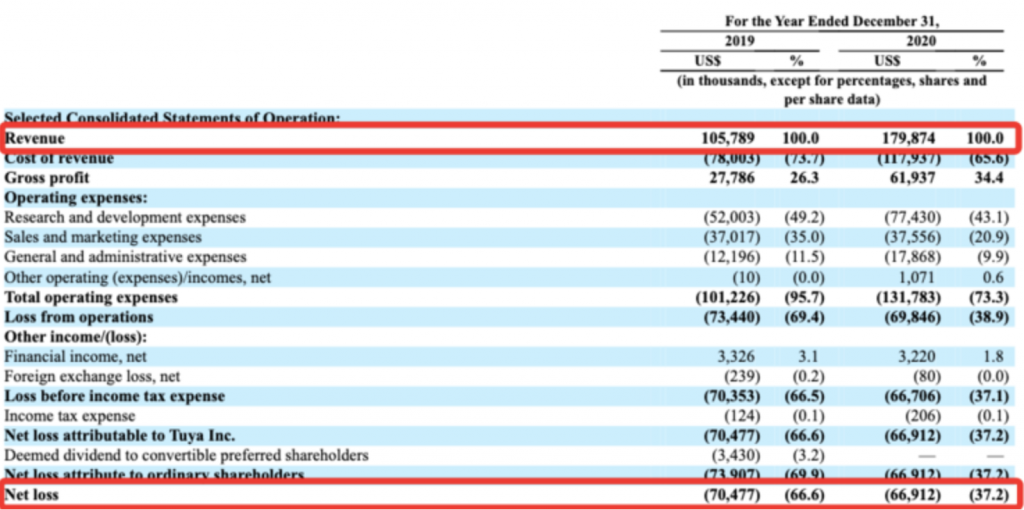The image size is (1024, 510).
Task: Click the Total operating expenses row label
Action: [x=91, y=297]
